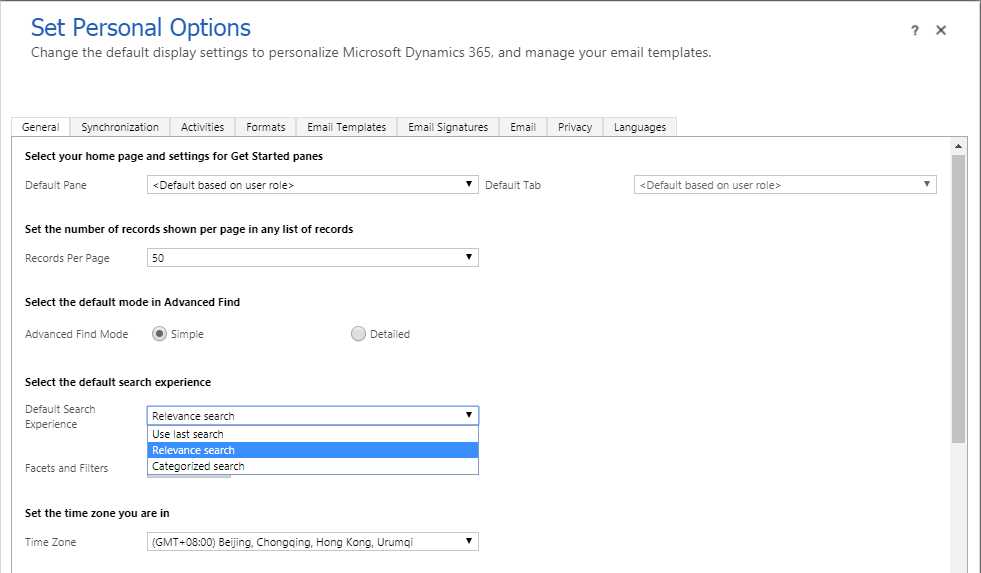This screenshot has width=981, height=573.
Task: Click the Records Per Page dropdown arrow
Action: point(469,258)
